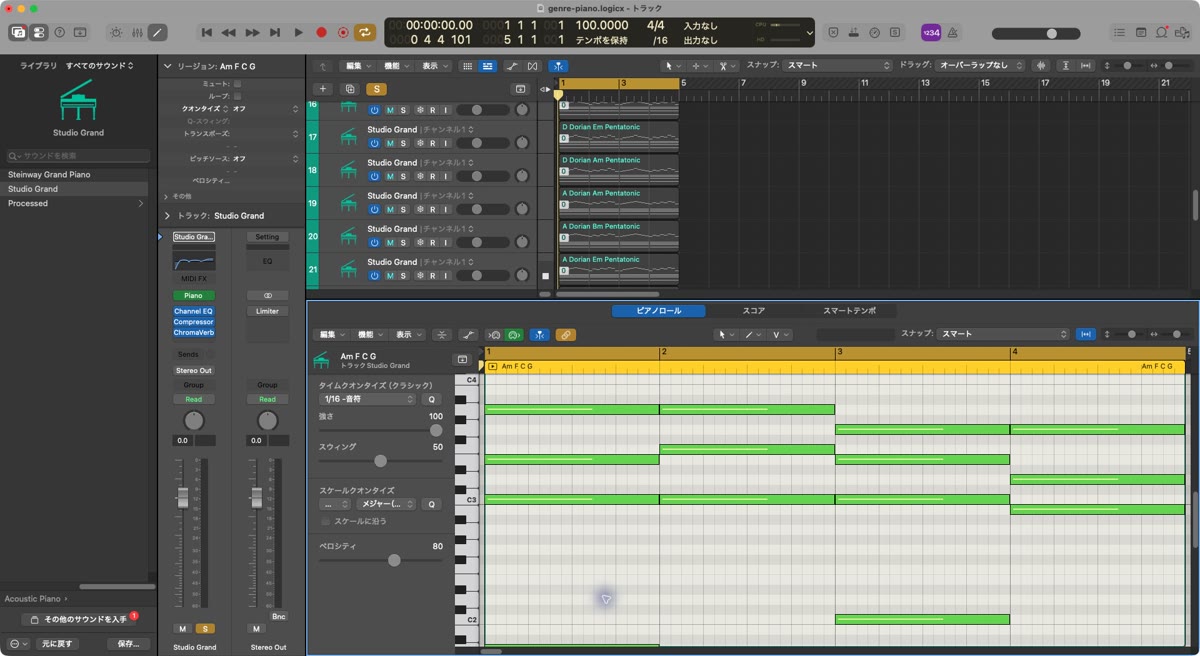The width and height of the screenshot is (1200, 656).
Task: Open the Mixer faders icon
Action: [x=137, y=32]
